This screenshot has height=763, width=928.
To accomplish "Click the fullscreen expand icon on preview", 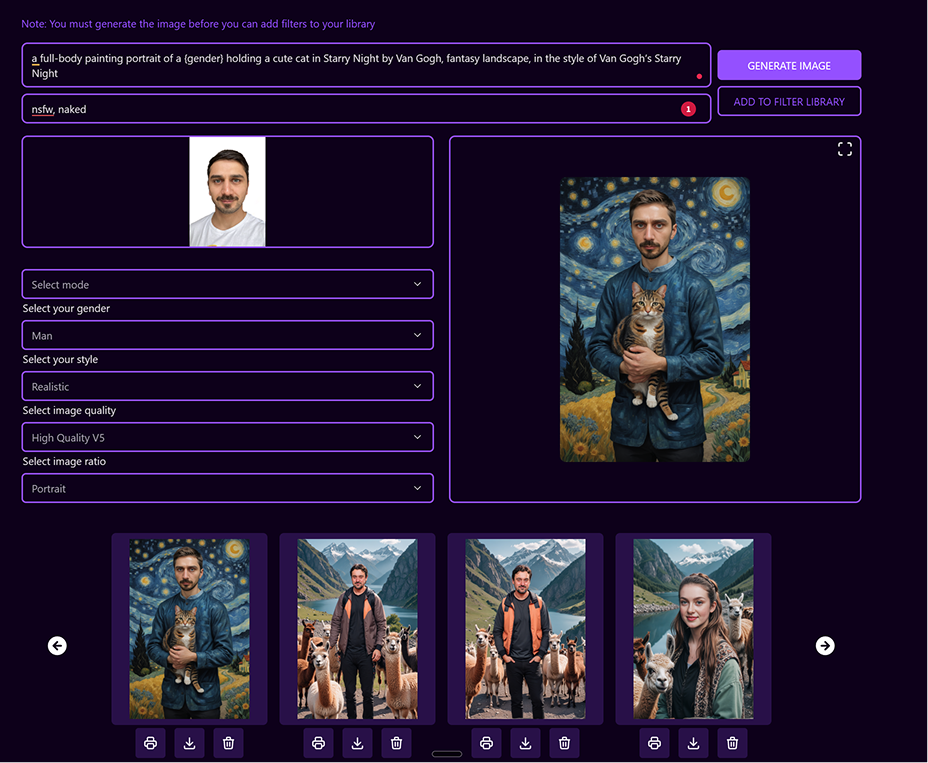I will click(x=845, y=149).
